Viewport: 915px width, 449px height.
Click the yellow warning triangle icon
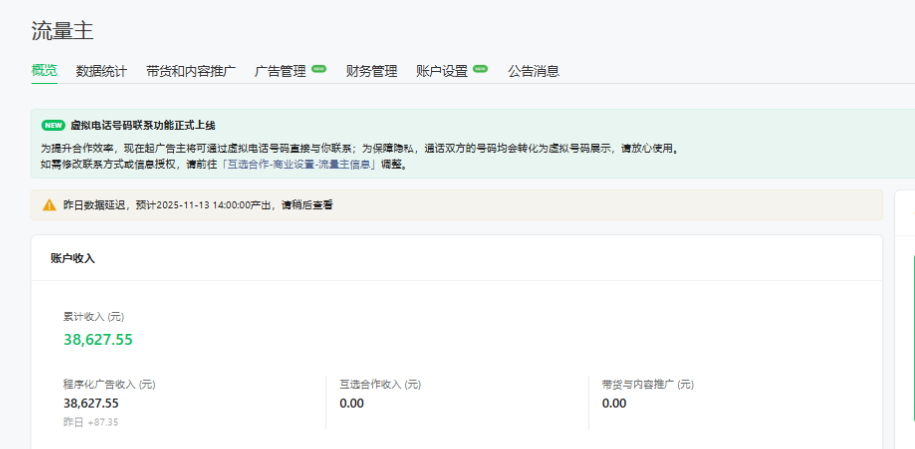[49, 205]
